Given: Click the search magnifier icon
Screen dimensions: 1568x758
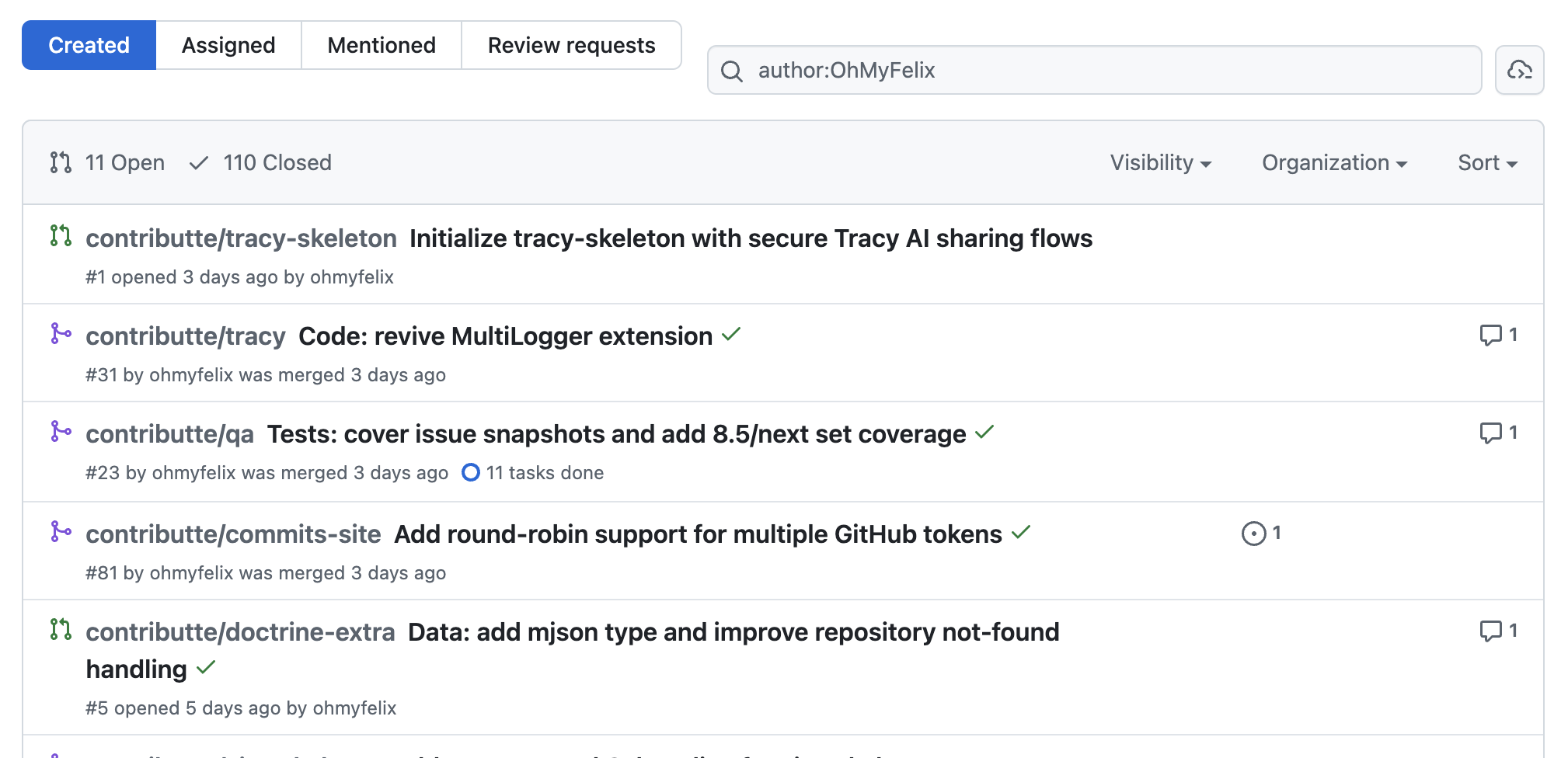Looking at the screenshot, I should point(732,71).
